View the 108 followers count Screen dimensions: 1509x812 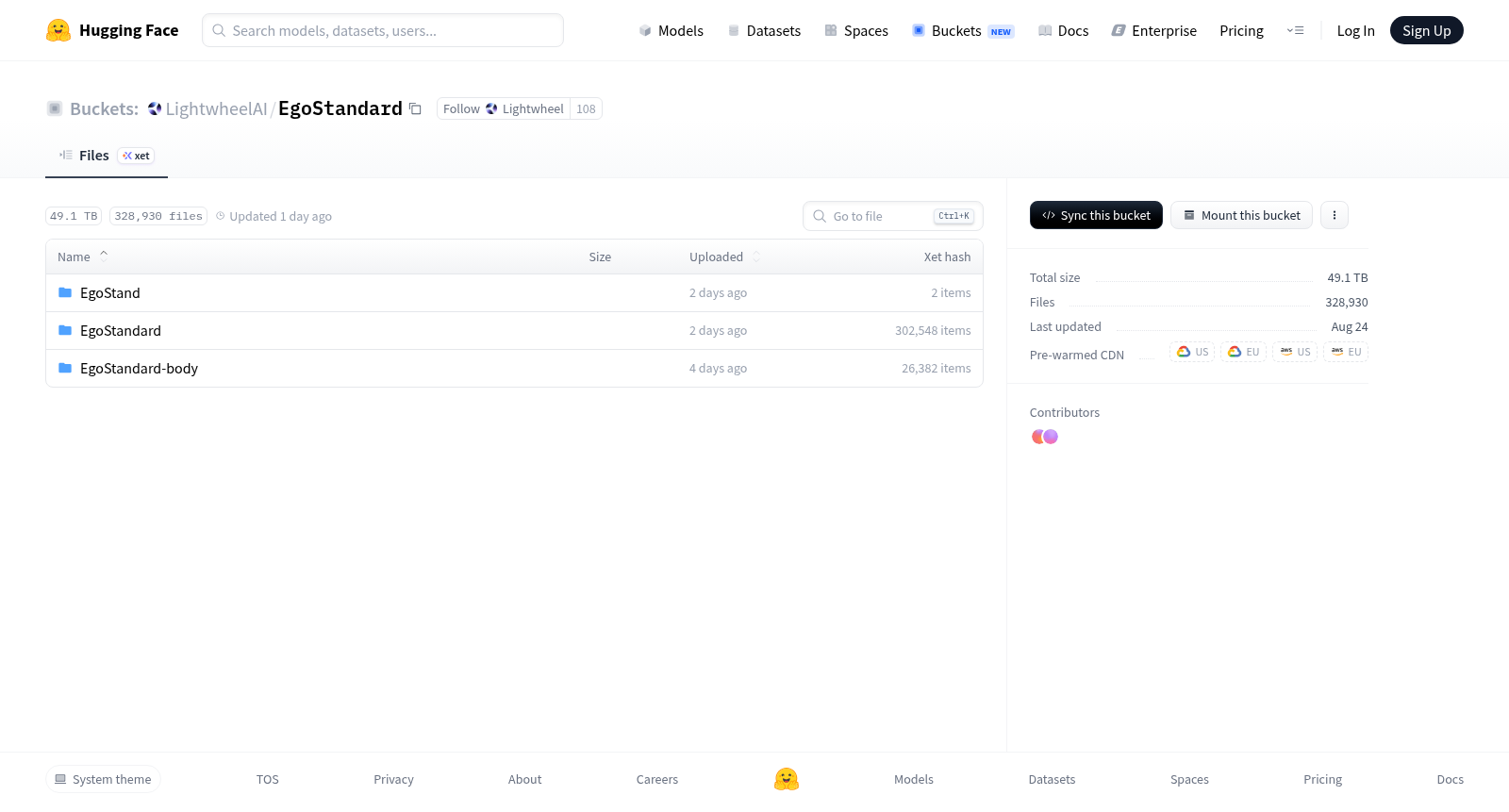586,108
